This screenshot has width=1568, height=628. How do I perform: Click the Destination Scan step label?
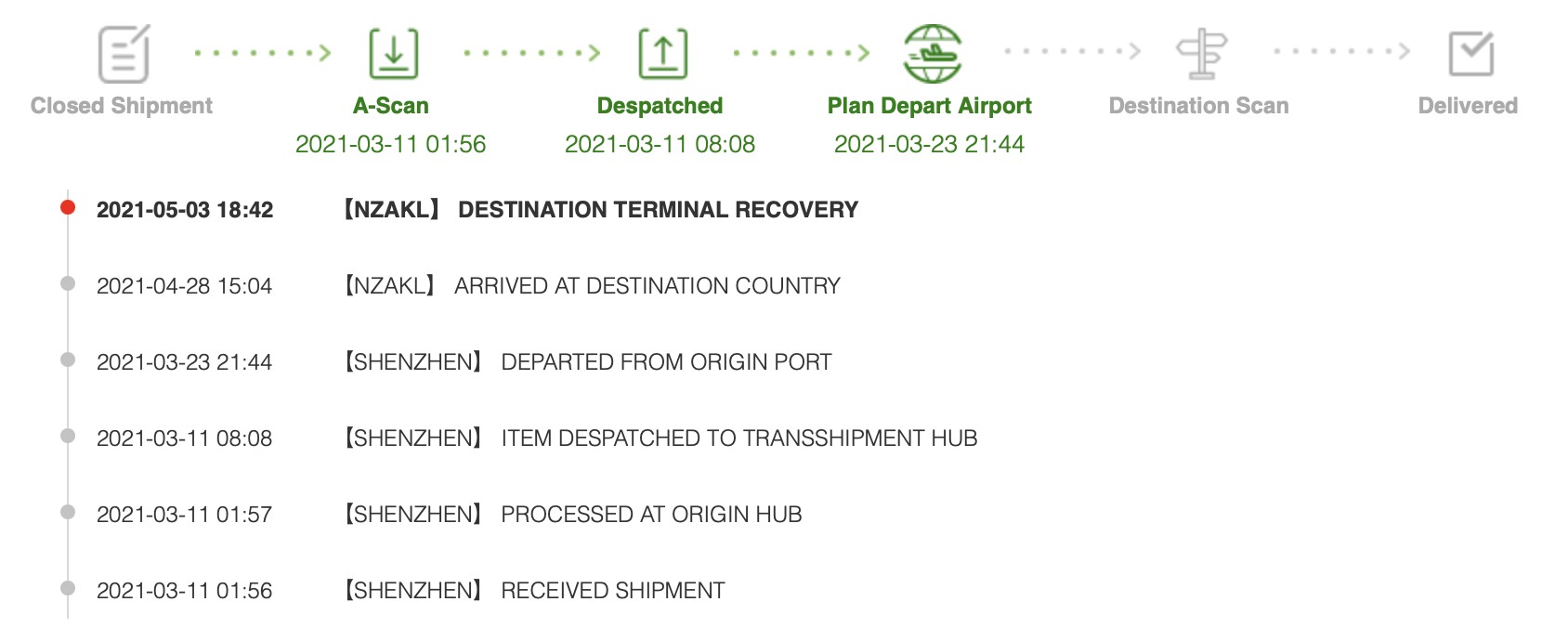point(1199,106)
